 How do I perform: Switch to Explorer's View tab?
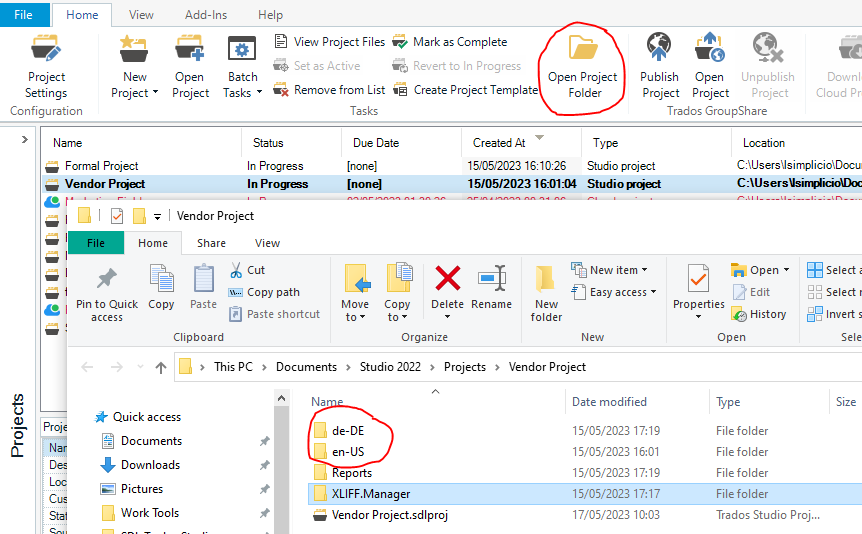click(267, 243)
